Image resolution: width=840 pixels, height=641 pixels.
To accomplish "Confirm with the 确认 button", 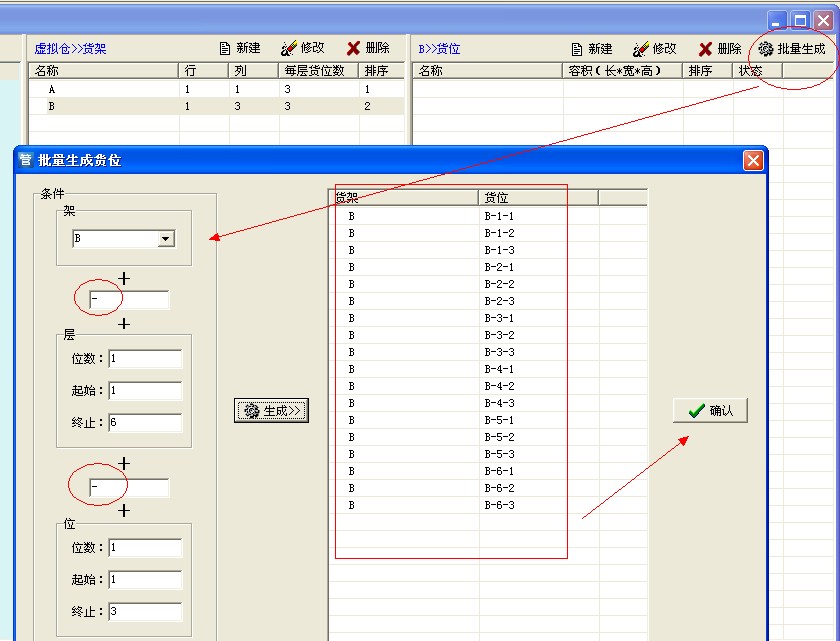I will [x=710, y=411].
